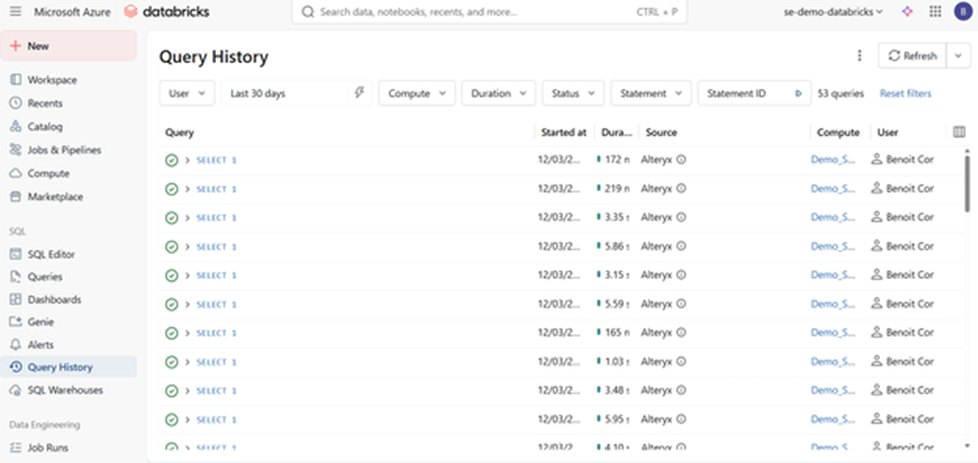Image resolution: width=978 pixels, height=463 pixels.
Task: Open the Databricks Assistant sparkle icon
Action: point(907,11)
